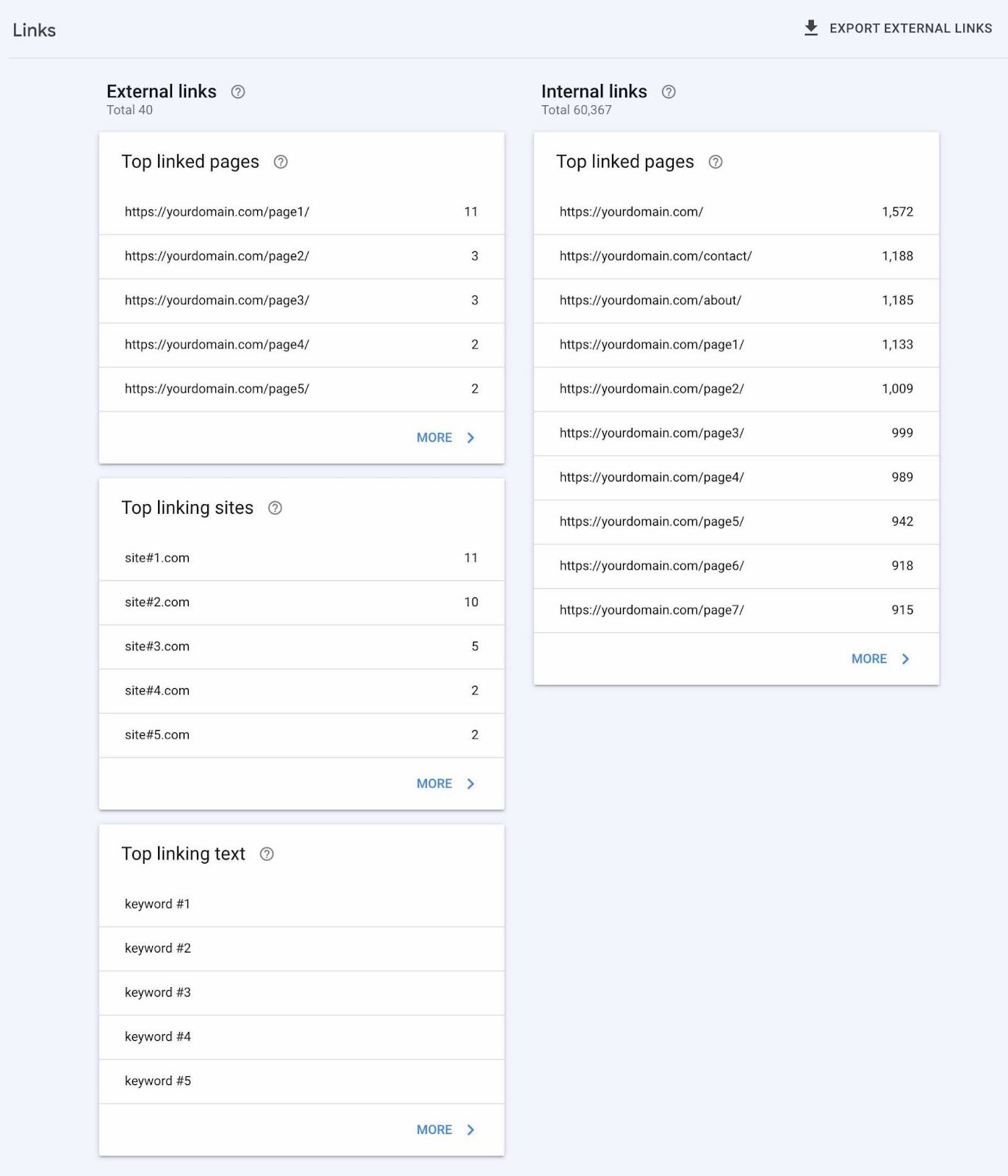Expand the Top linking text list via MORE
Viewport: 1008px width, 1176px height.
(434, 1130)
